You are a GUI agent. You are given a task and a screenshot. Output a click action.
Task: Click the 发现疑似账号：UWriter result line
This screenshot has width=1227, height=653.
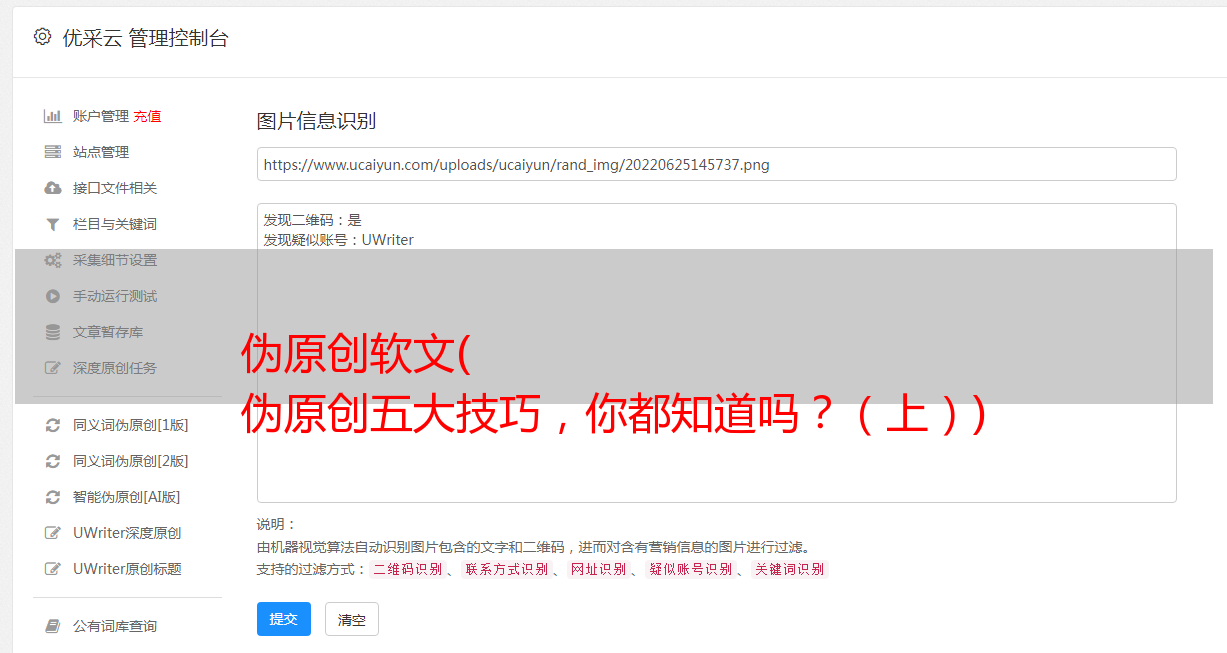(338, 240)
